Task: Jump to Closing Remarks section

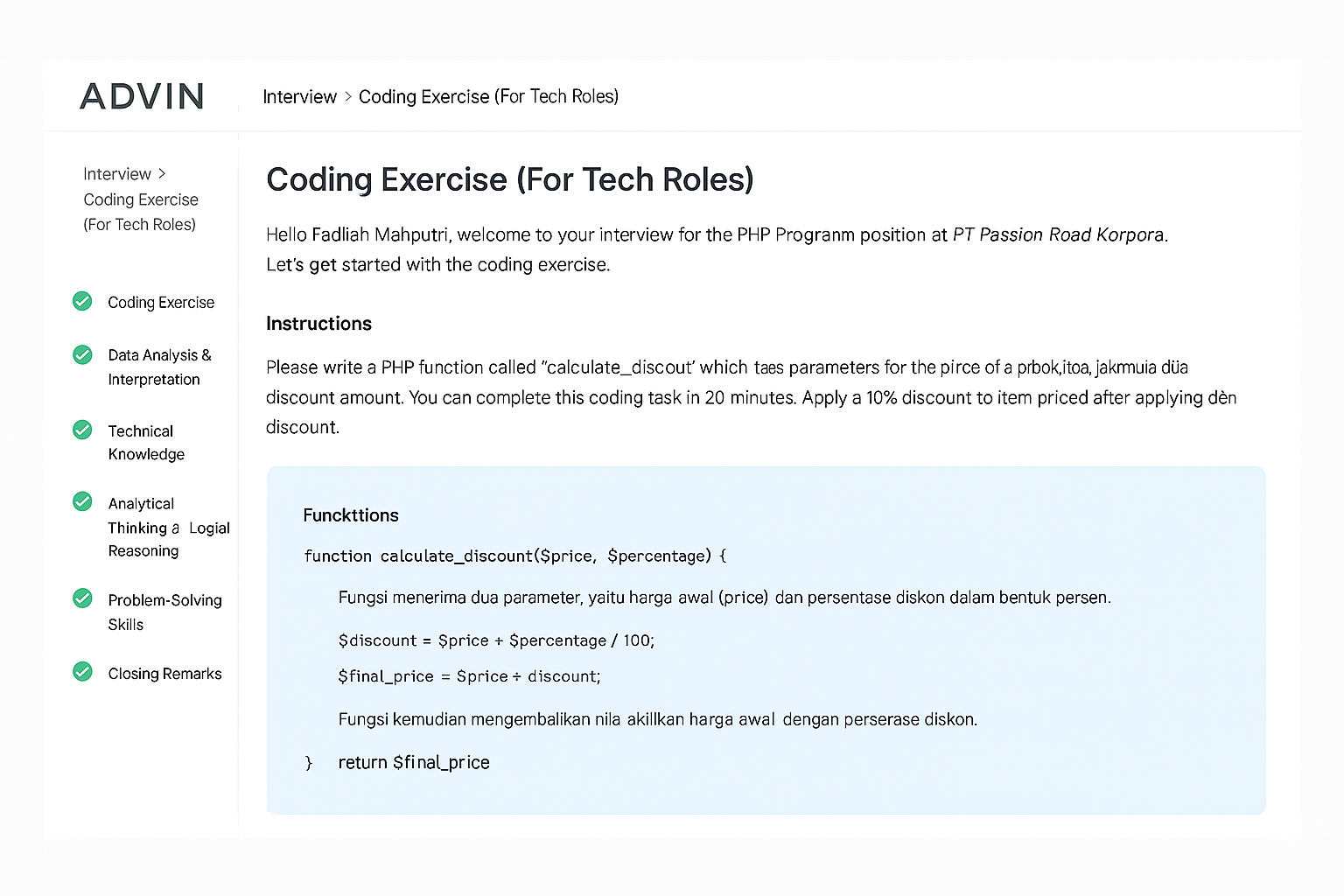Action: click(x=164, y=673)
